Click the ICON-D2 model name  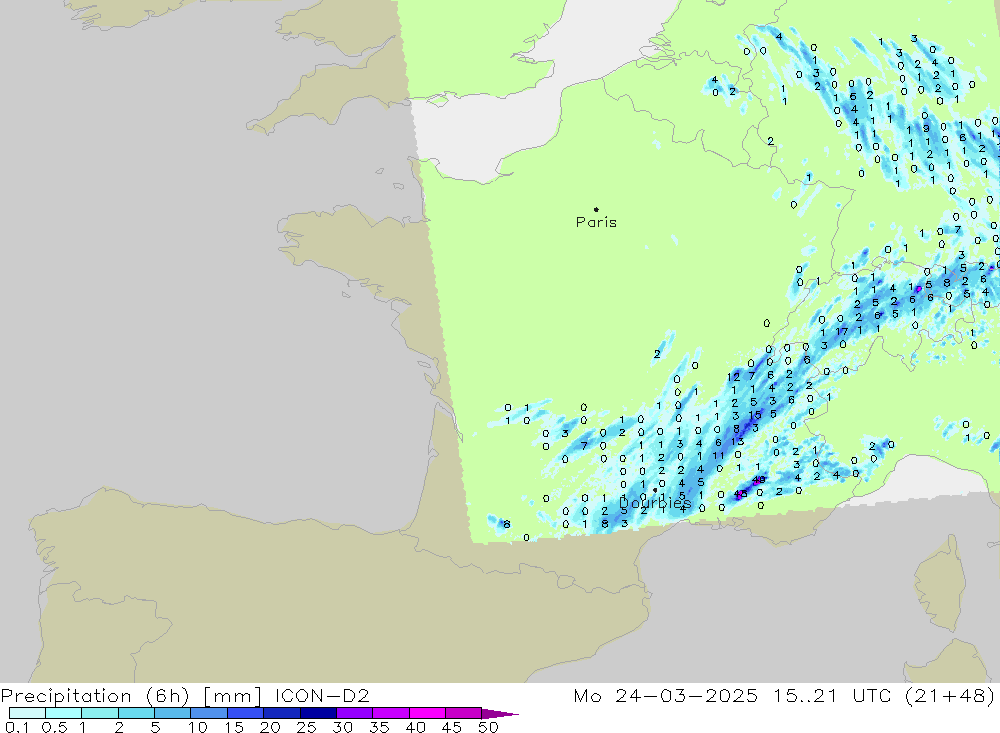coord(322,695)
